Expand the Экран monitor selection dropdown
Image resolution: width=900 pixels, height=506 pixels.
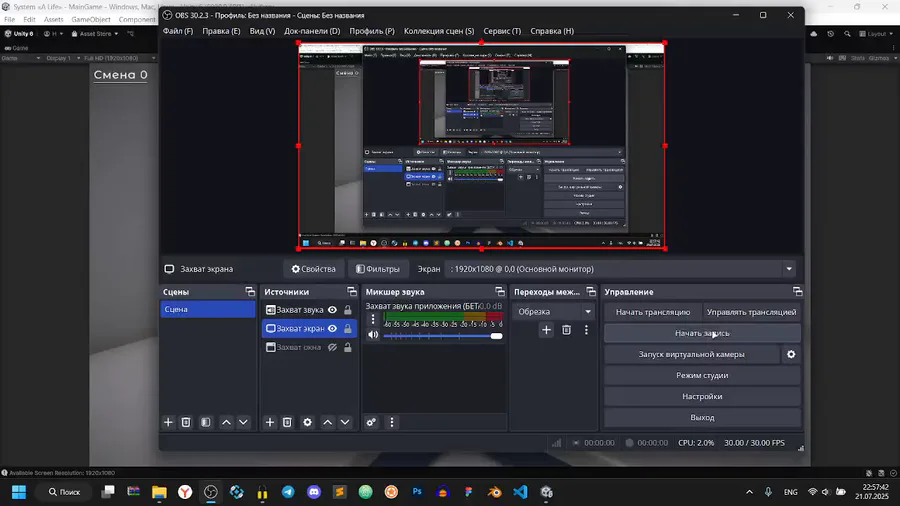click(789, 269)
